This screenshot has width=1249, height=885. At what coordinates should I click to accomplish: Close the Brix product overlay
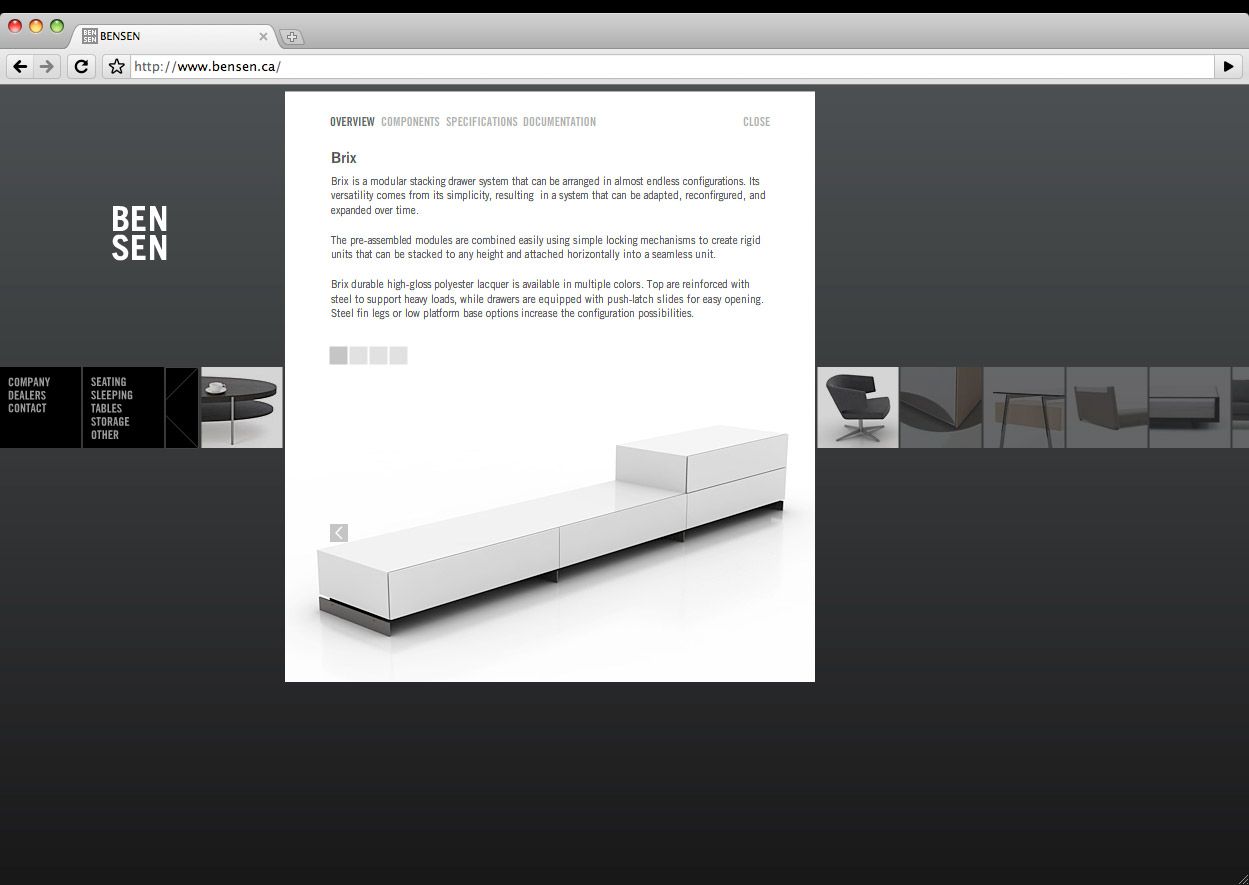[756, 121]
